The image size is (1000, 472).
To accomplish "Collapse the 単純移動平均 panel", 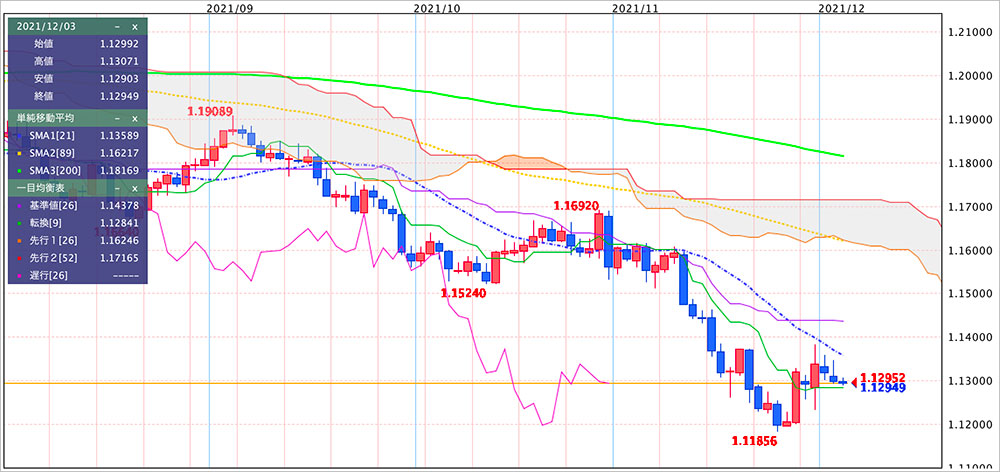I will (x=117, y=118).
